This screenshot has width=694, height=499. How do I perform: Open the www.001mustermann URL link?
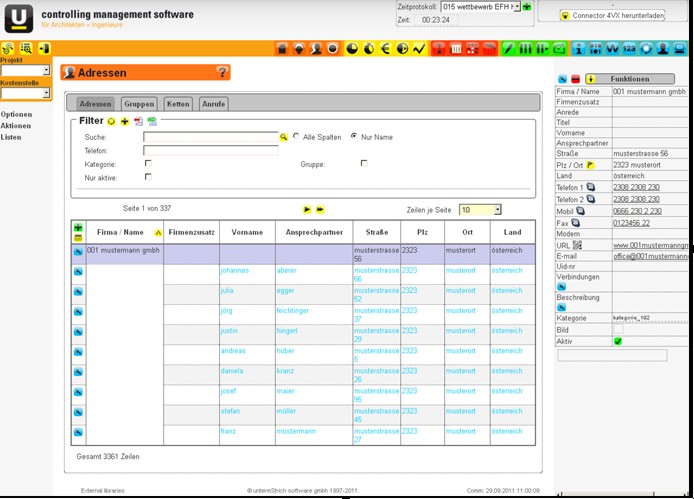point(651,245)
